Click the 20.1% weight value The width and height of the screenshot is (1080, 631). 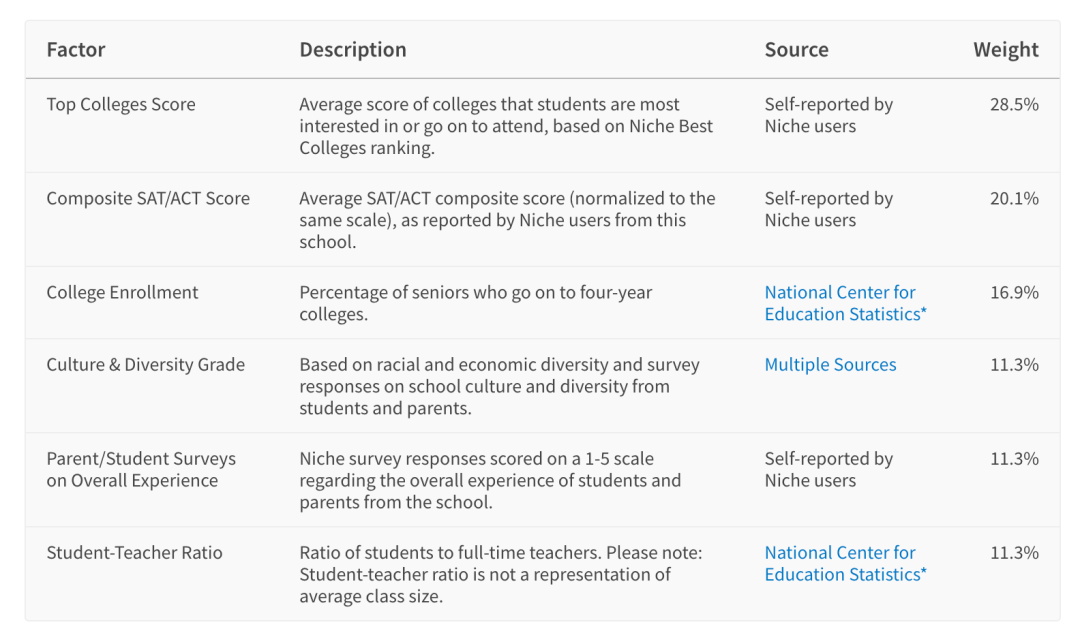coord(1014,198)
